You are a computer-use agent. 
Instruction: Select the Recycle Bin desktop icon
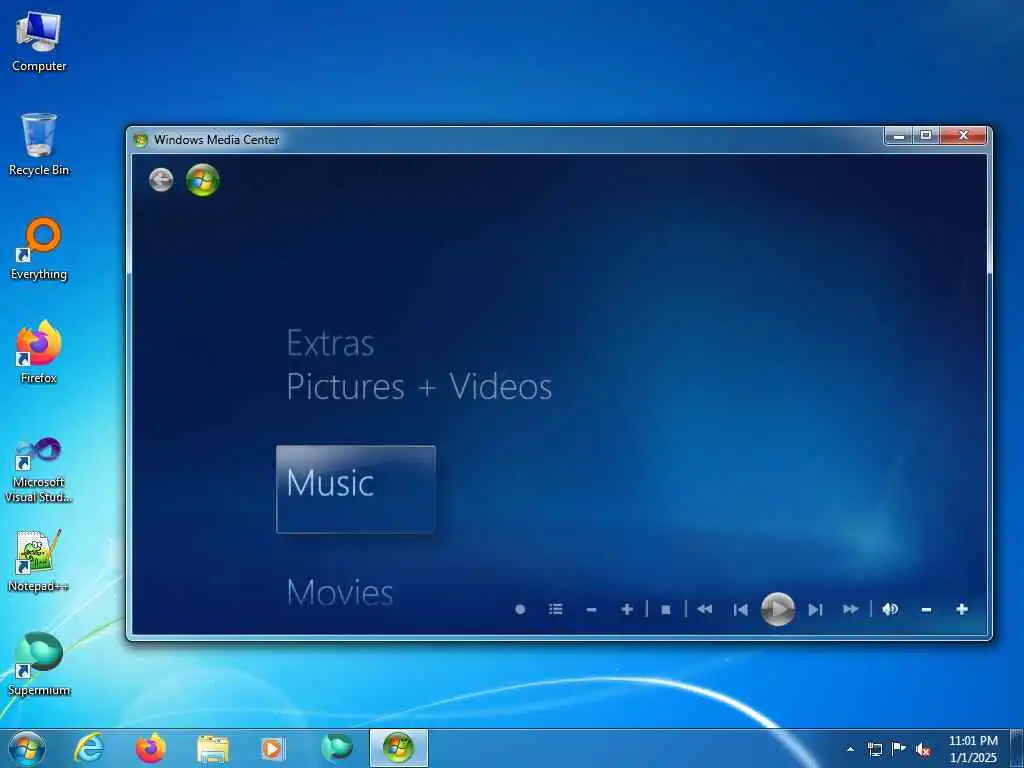click(39, 144)
